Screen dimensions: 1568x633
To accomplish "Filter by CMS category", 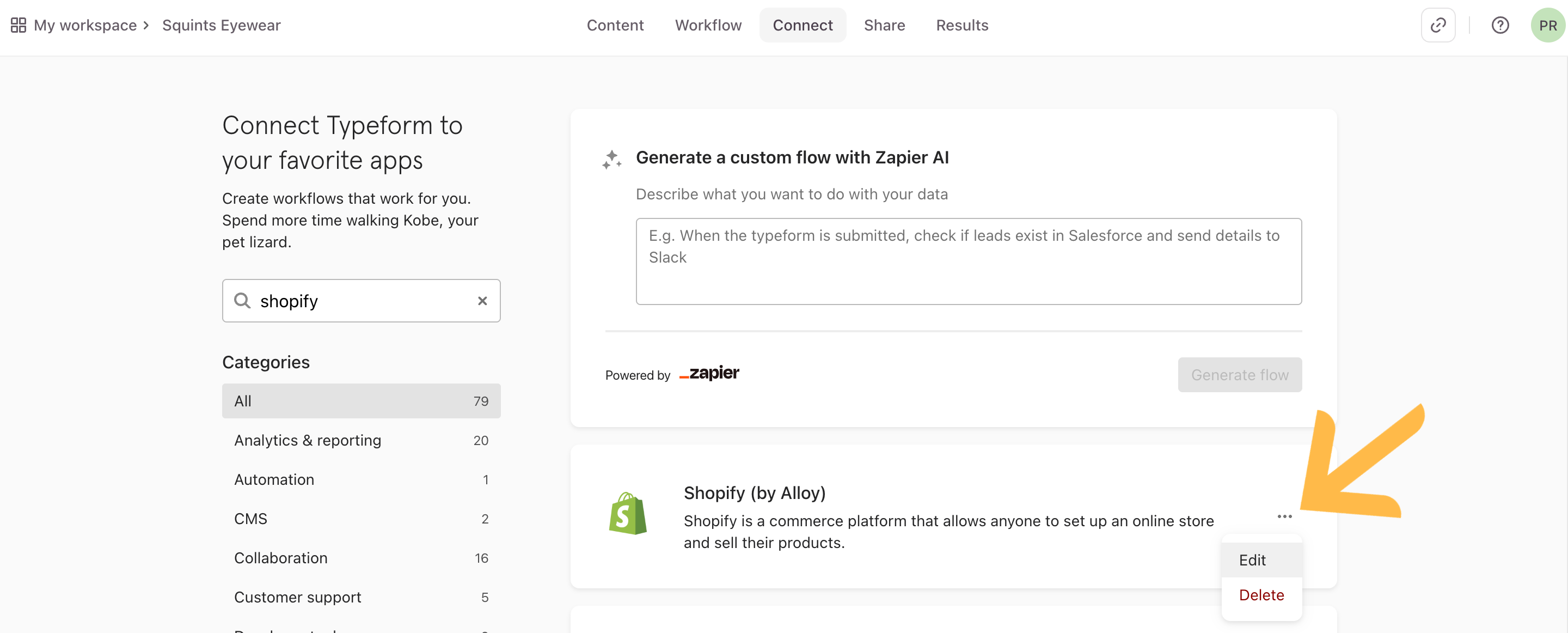I will point(361,518).
